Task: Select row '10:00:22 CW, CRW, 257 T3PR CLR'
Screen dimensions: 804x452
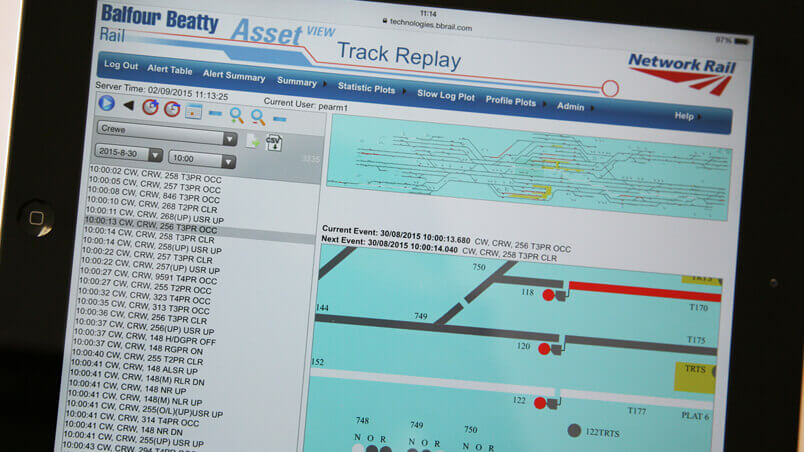Action: (x=147, y=255)
